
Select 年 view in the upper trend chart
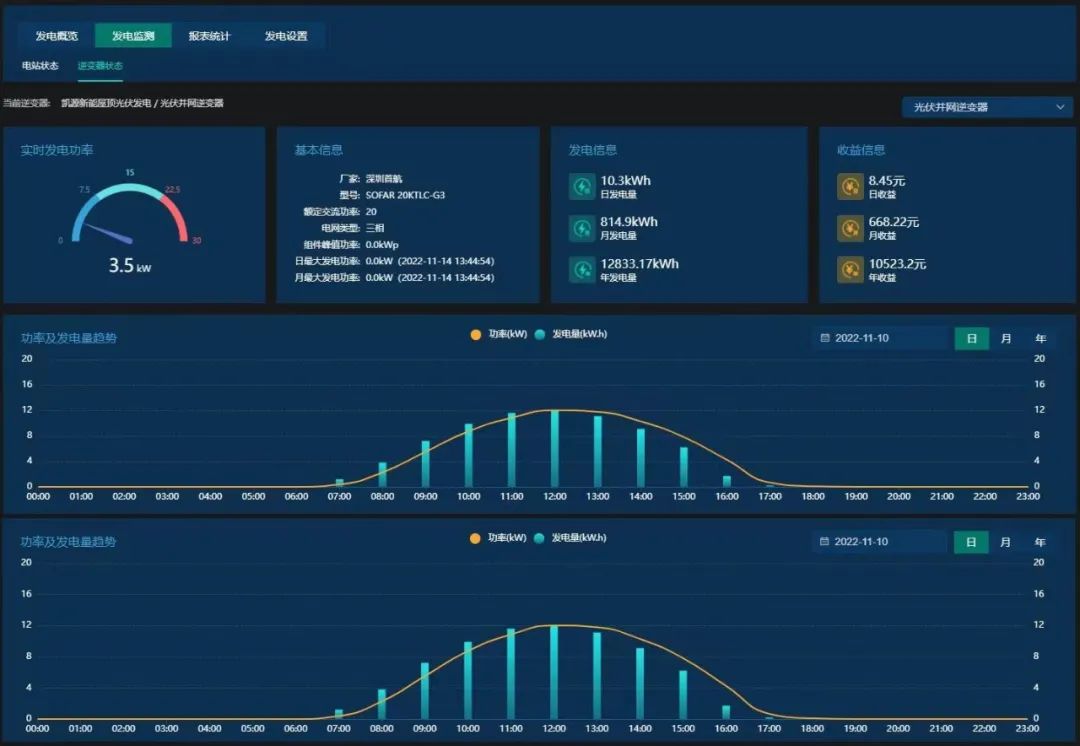tap(1040, 338)
